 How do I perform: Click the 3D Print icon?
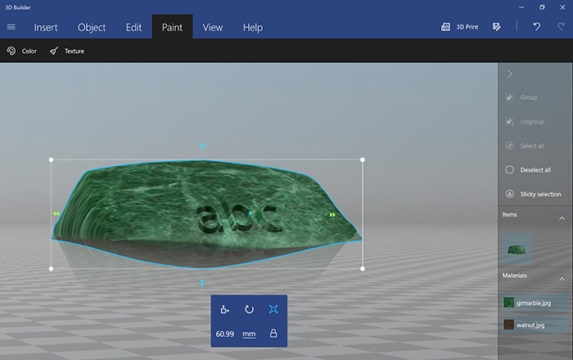[445, 27]
